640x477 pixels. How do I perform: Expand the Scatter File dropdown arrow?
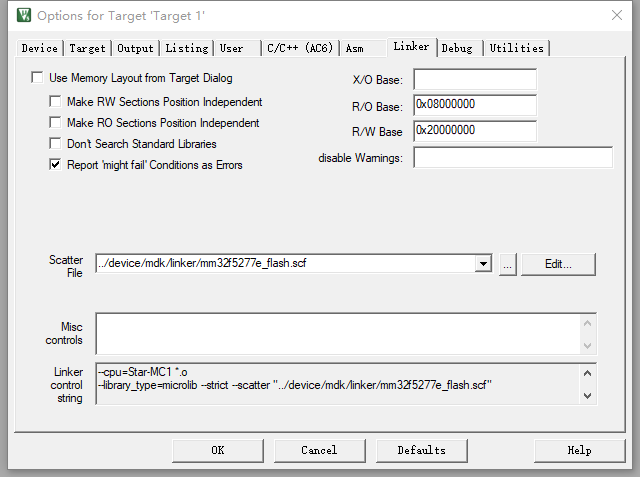pos(483,264)
